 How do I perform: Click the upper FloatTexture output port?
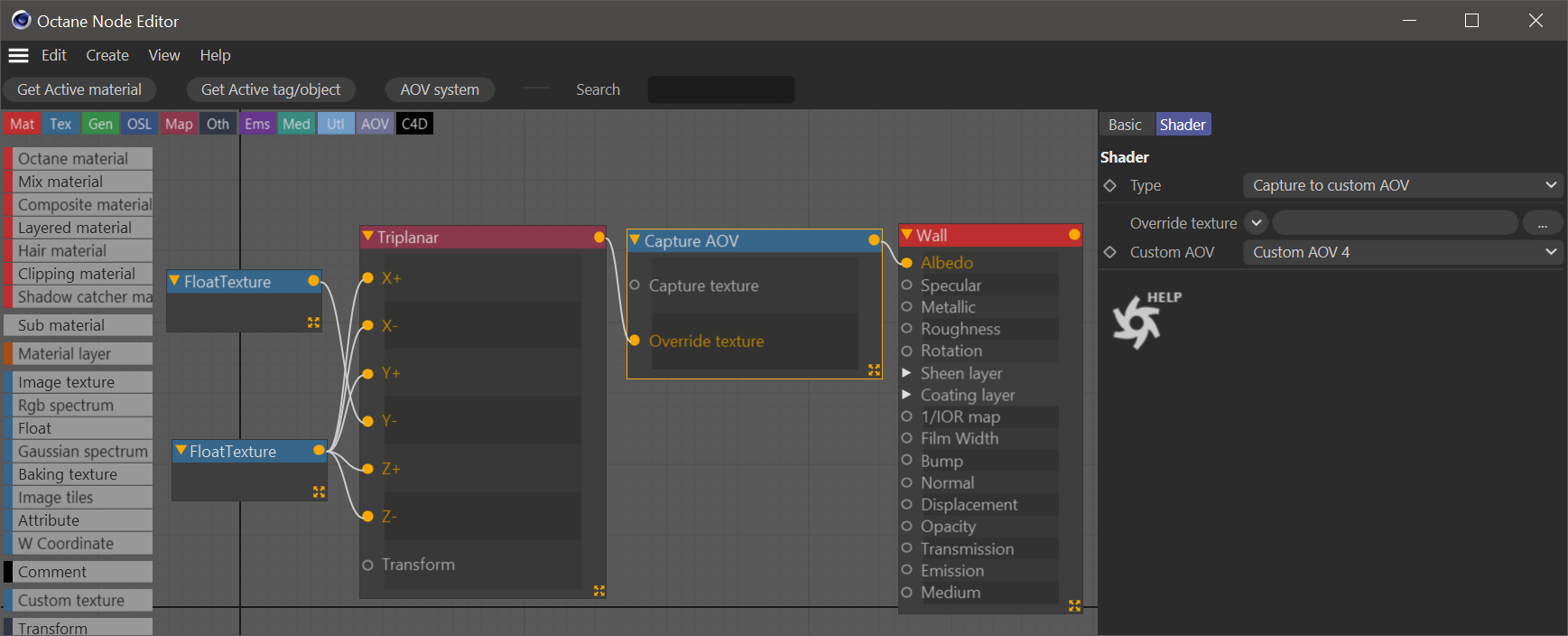313,281
